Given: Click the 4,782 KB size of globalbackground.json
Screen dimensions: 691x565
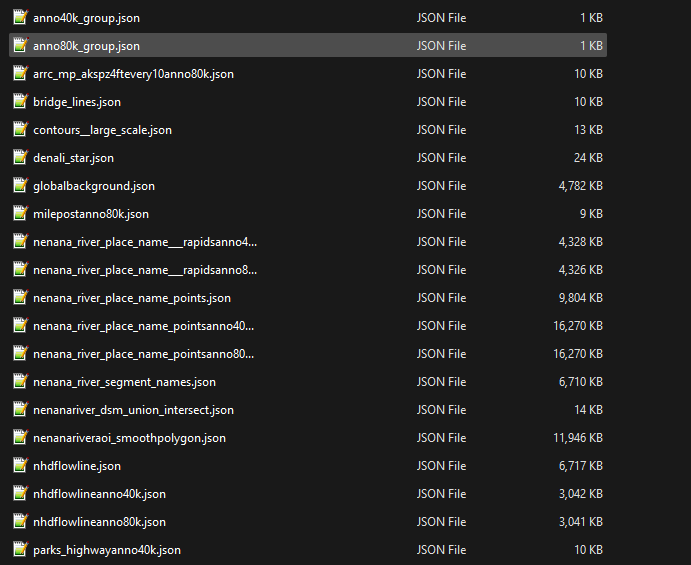Looking at the screenshot, I should point(580,186).
